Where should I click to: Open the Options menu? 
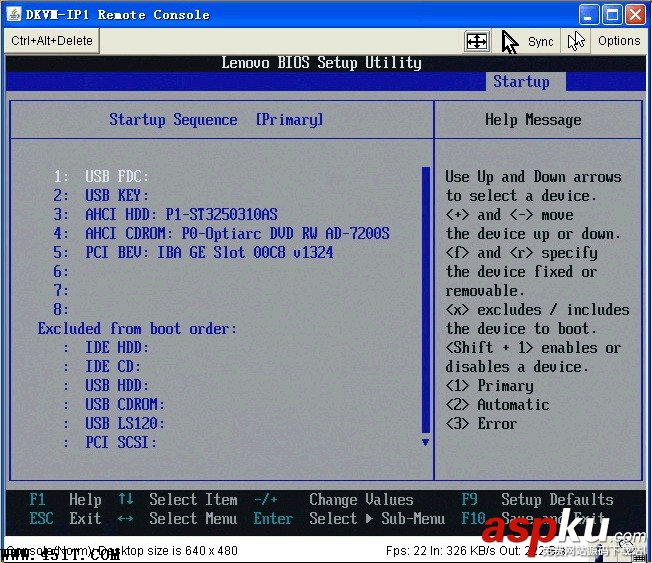(x=619, y=41)
